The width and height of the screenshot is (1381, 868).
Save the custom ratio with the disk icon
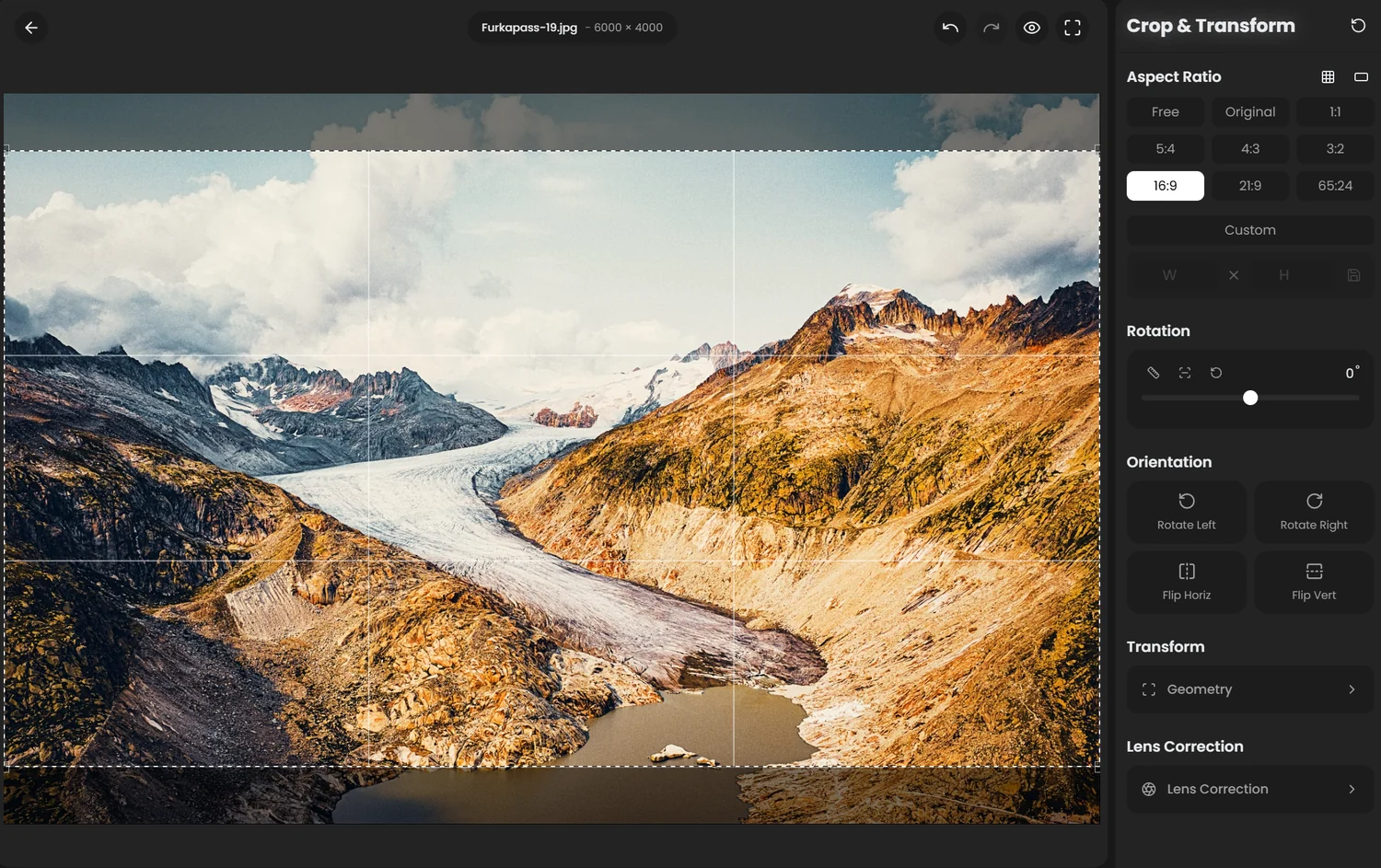(1353, 275)
